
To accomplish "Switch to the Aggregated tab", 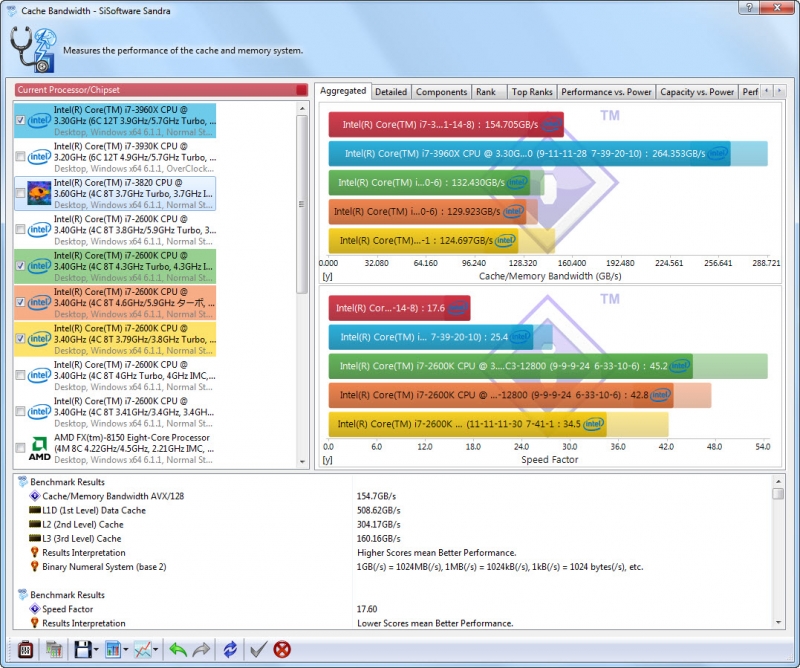I will coord(343,91).
